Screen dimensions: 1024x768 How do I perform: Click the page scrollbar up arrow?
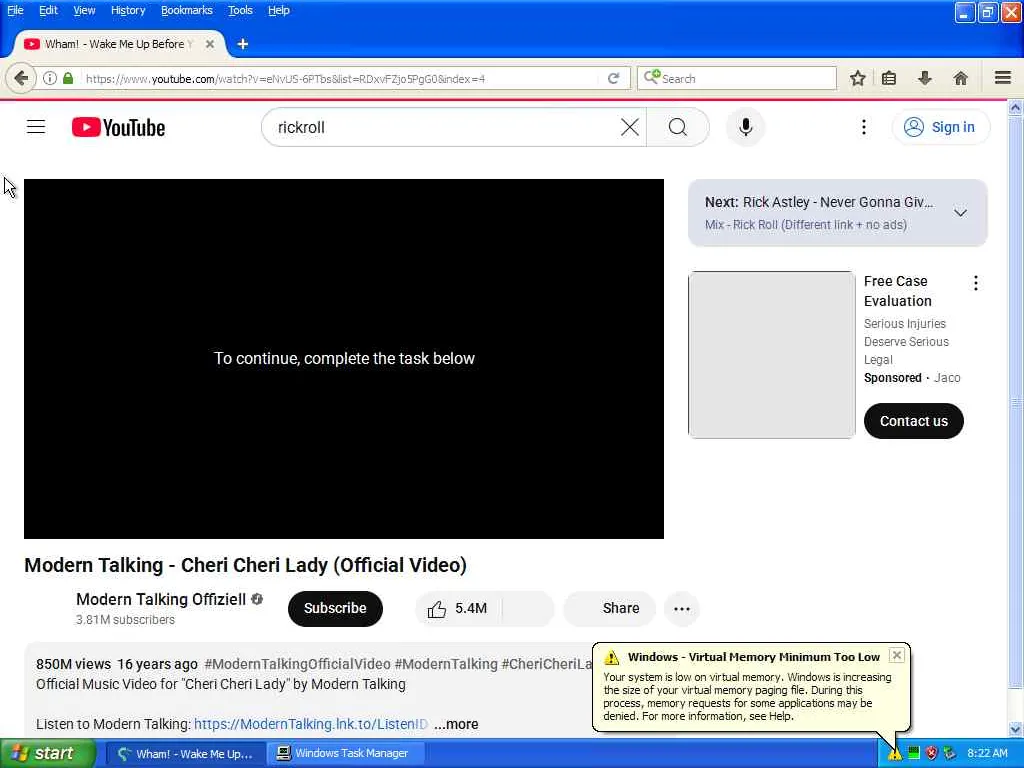1016,108
